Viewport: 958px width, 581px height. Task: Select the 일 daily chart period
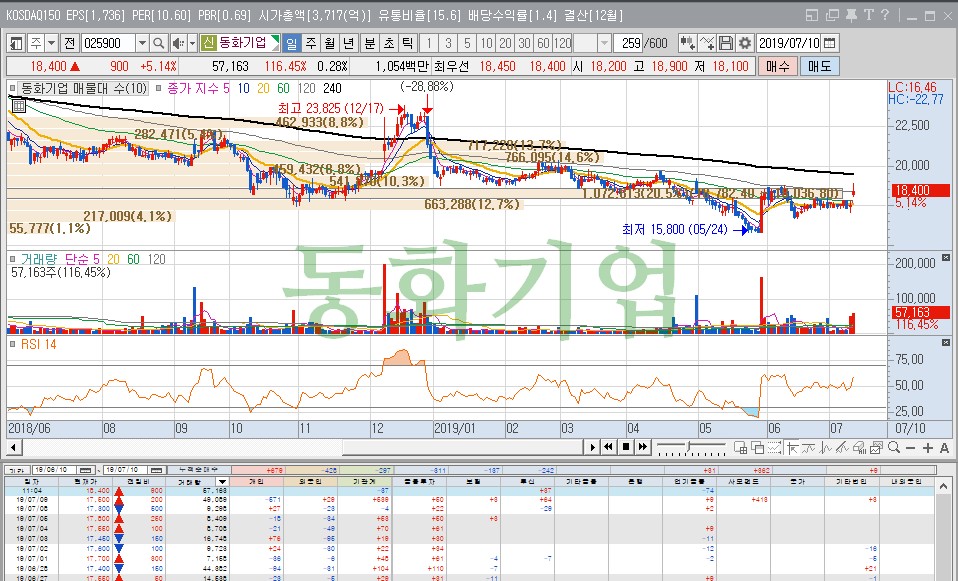click(x=291, y=43)
